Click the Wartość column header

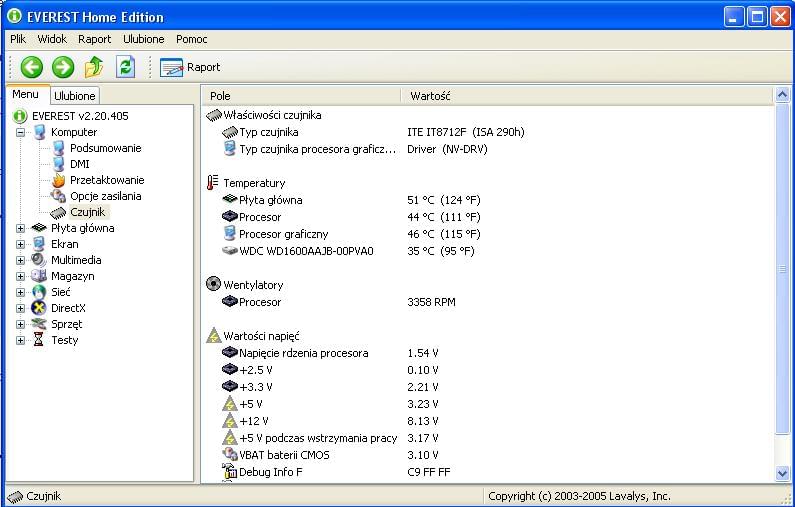pos(587,96)
